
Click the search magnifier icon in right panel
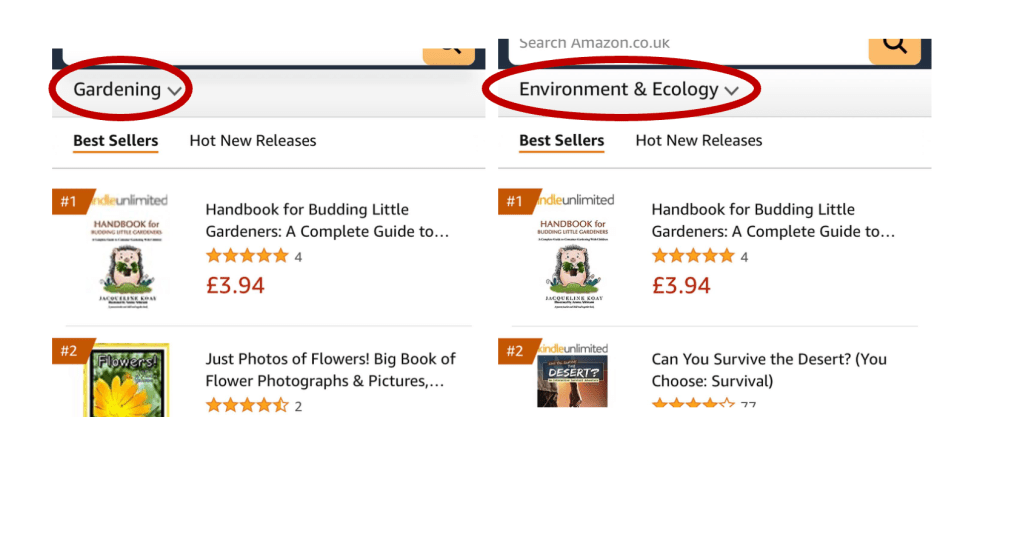tap(894, 46)
